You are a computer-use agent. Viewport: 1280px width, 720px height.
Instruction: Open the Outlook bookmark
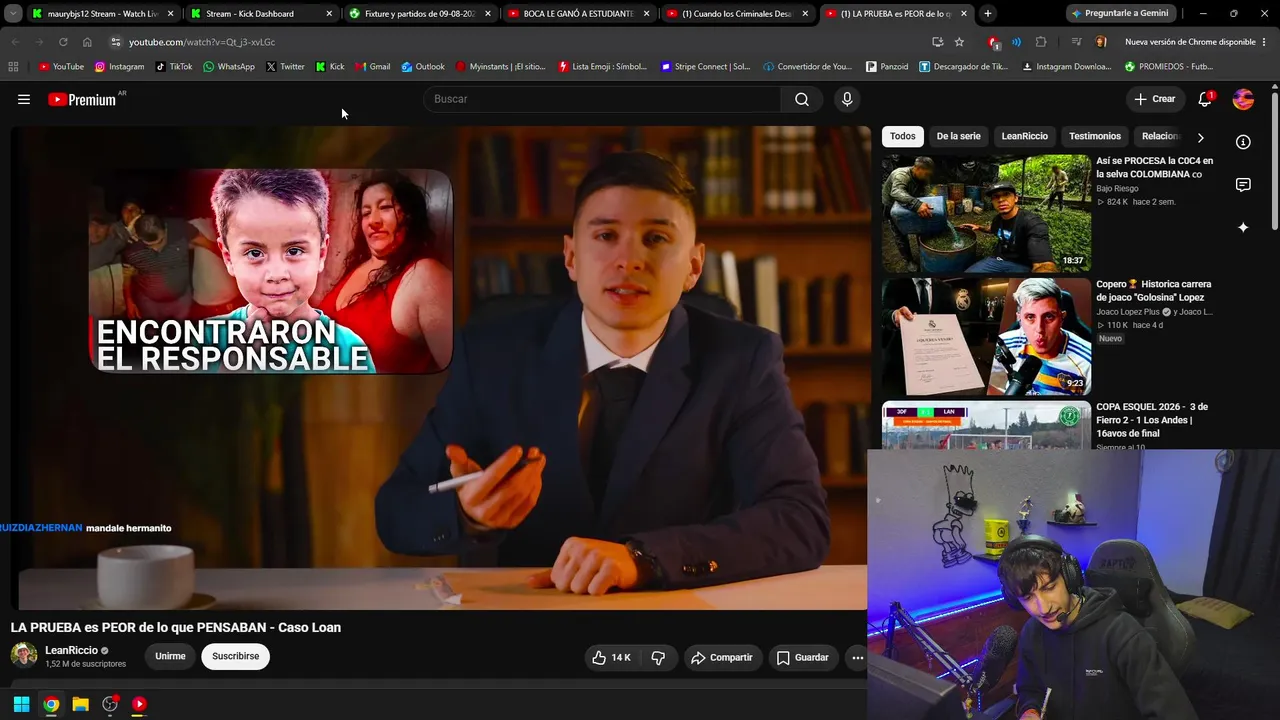coord(423,67)
